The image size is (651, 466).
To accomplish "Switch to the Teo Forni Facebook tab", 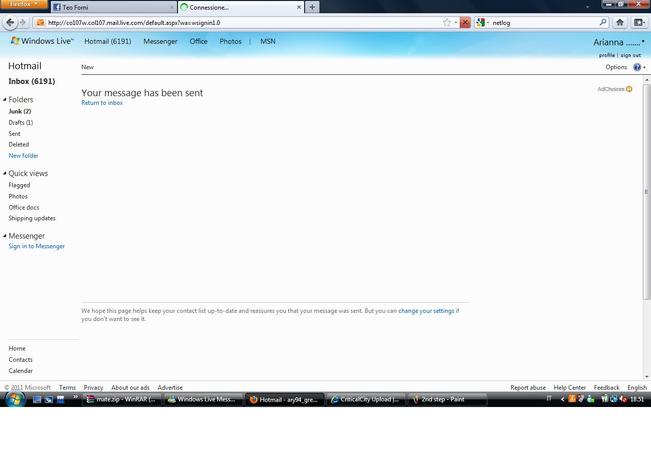I will pyautogui.click(x=113, y=7).
